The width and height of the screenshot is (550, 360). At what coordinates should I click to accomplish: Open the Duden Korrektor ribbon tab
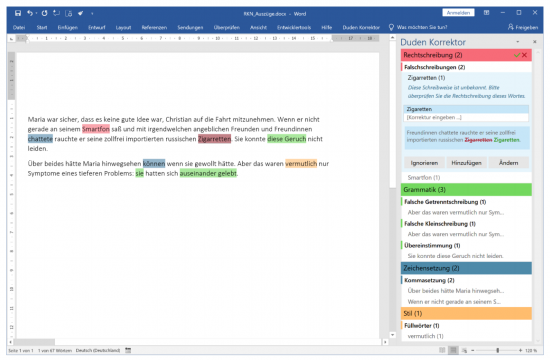[x=361, y=27]
